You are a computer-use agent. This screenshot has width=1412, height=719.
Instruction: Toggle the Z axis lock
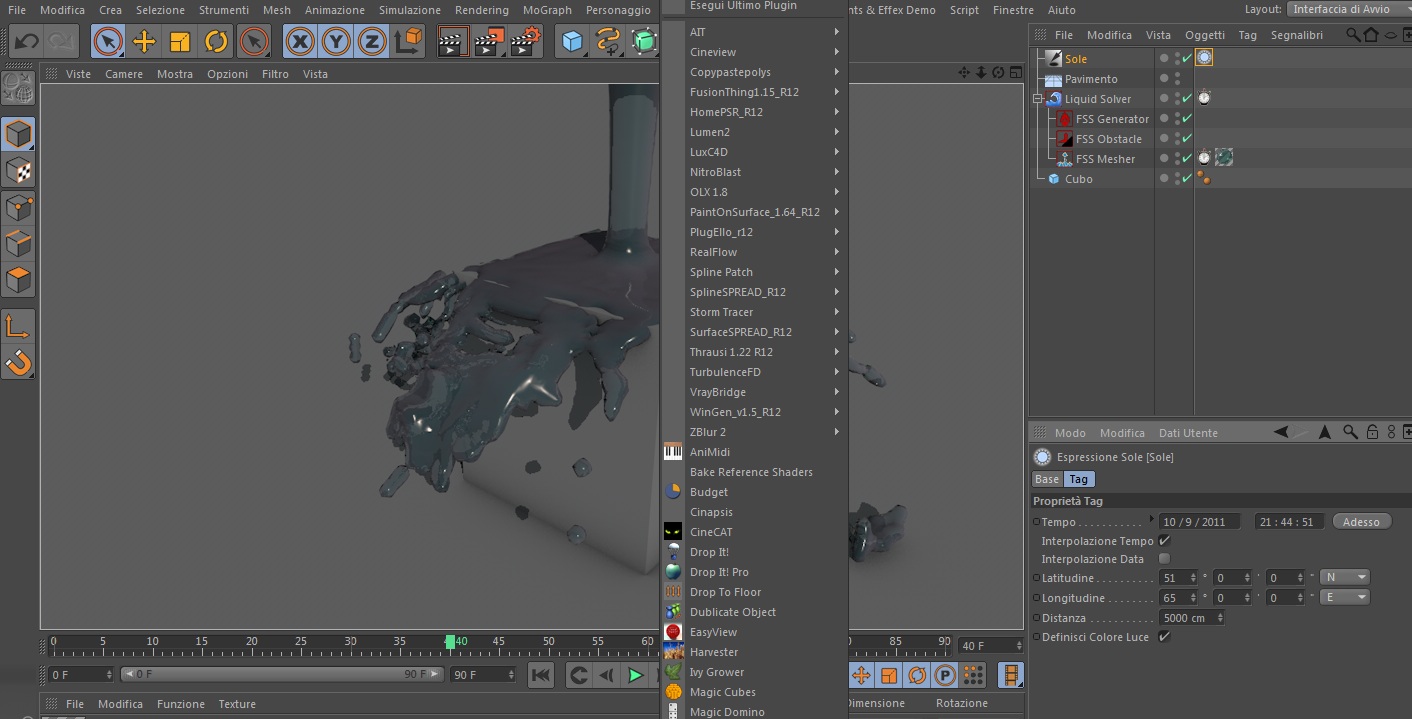coord(372,42)
